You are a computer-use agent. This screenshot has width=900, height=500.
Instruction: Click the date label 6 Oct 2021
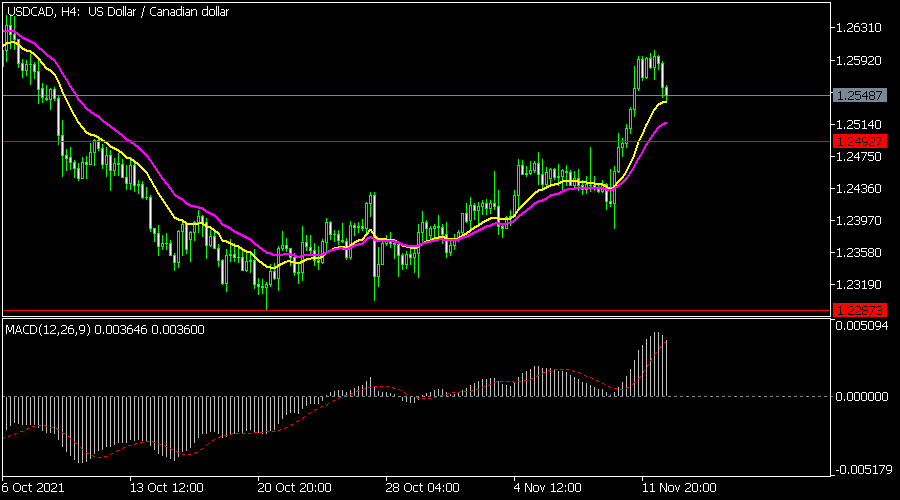coord(33,488)
